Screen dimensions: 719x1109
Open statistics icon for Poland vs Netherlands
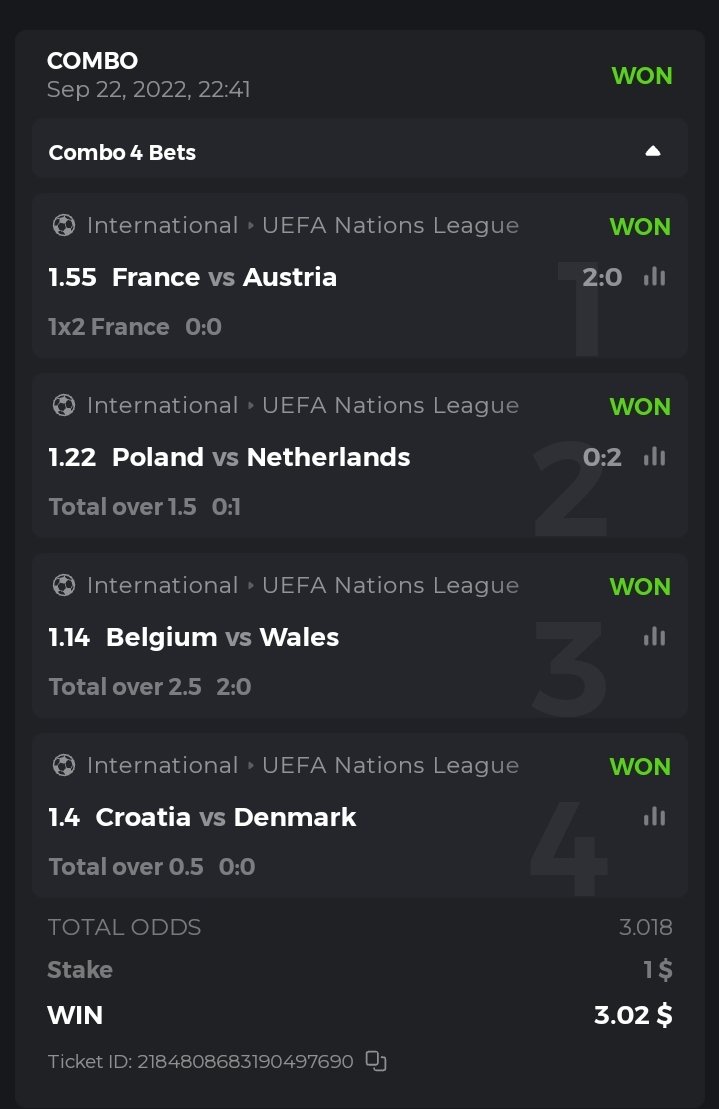654,457
